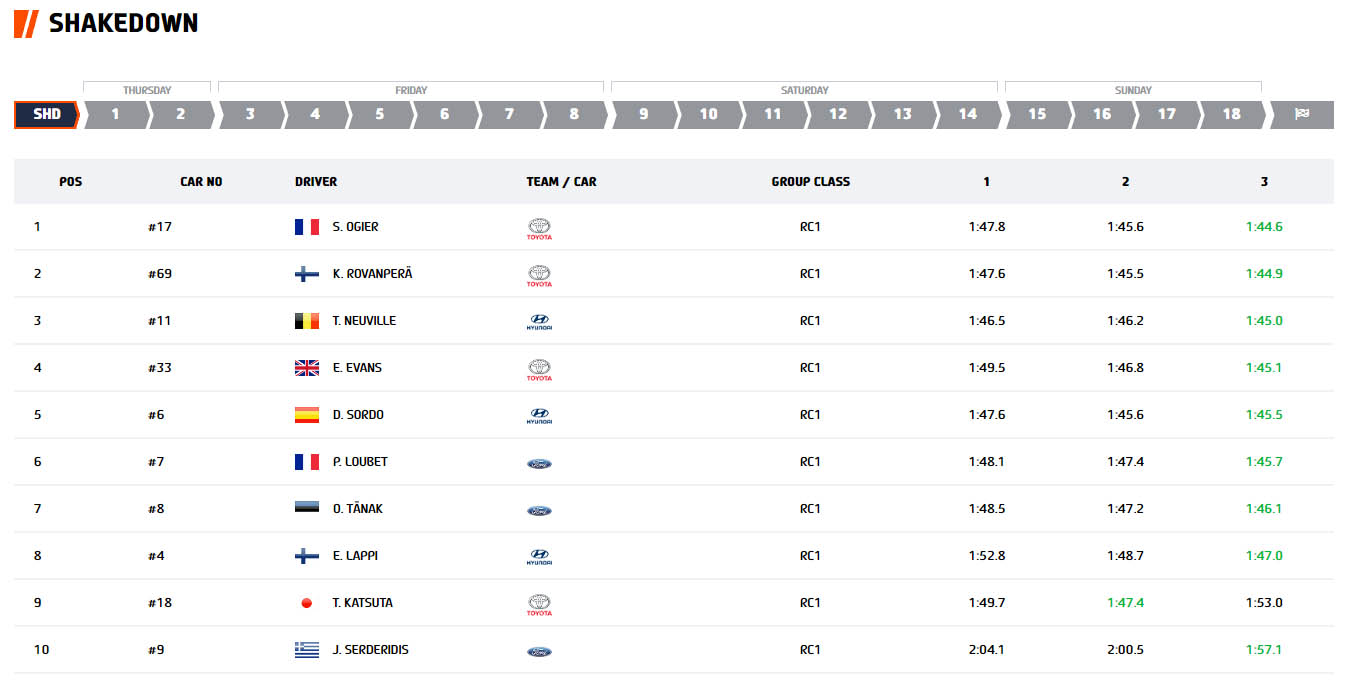
Task: Click Ogier's green 1:44.6 run time
Action: 1264,227
